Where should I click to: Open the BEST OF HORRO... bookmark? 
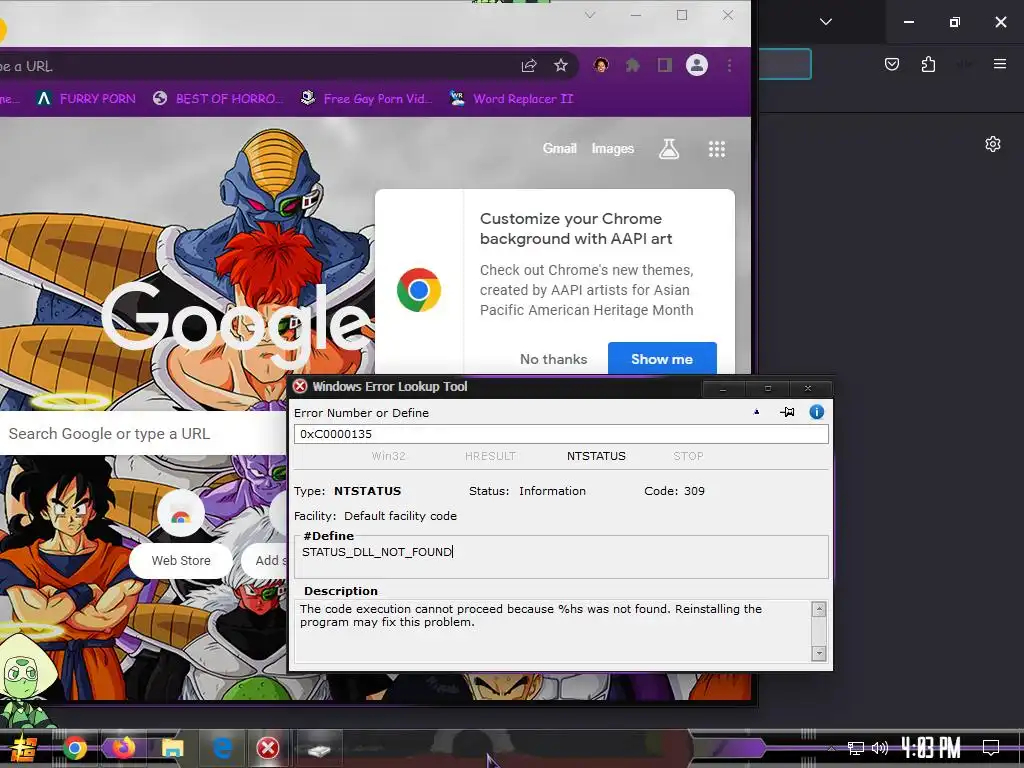coord(218,99)
